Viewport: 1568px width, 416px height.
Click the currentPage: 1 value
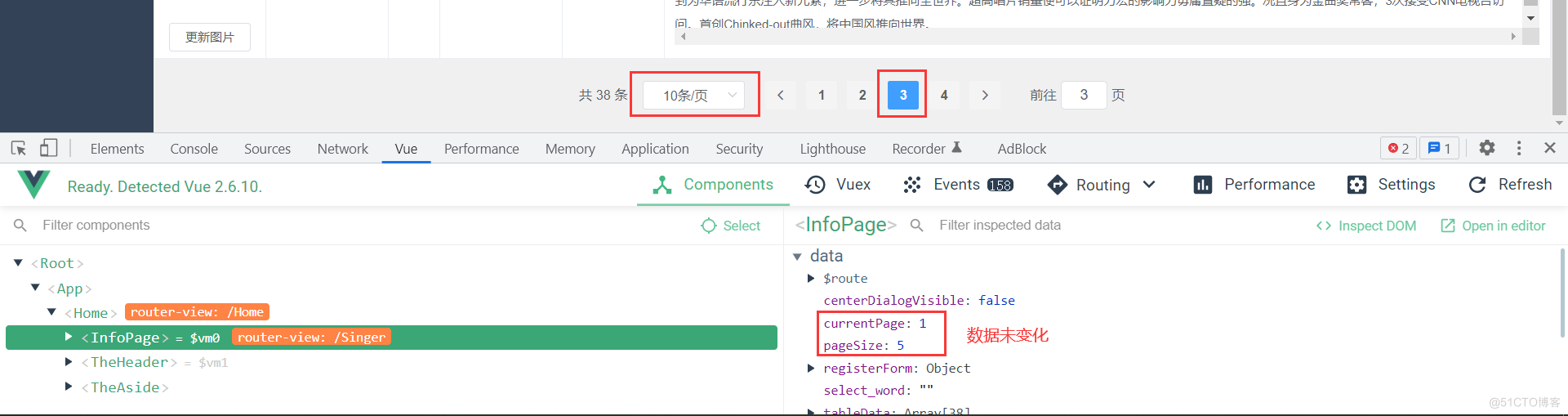pos(875,324)
